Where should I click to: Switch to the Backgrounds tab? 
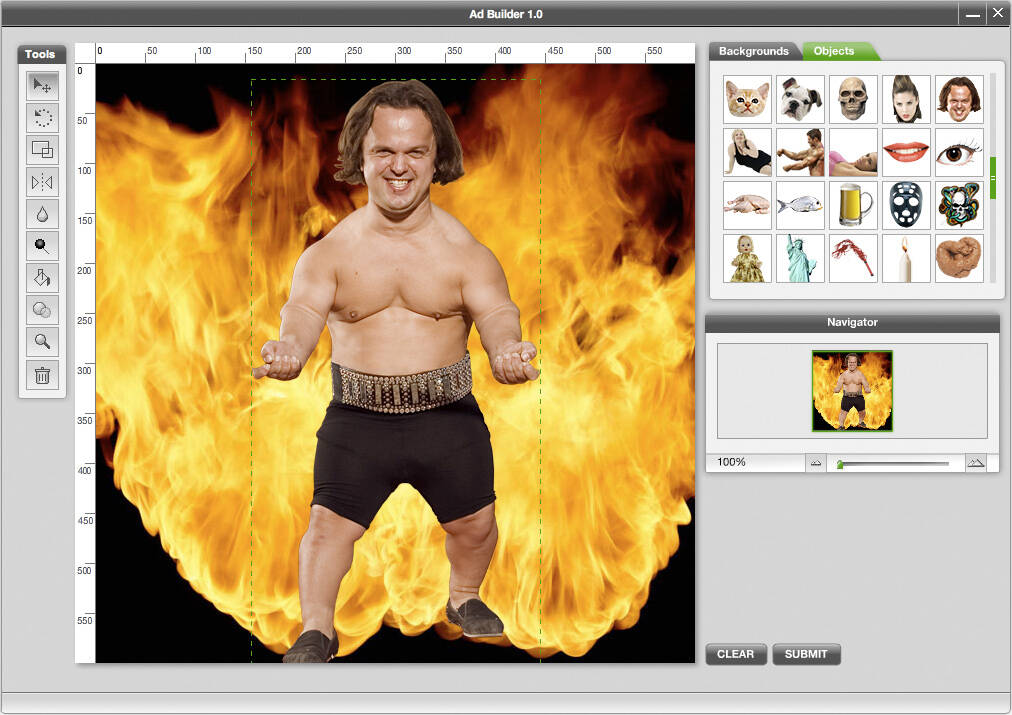754,51
